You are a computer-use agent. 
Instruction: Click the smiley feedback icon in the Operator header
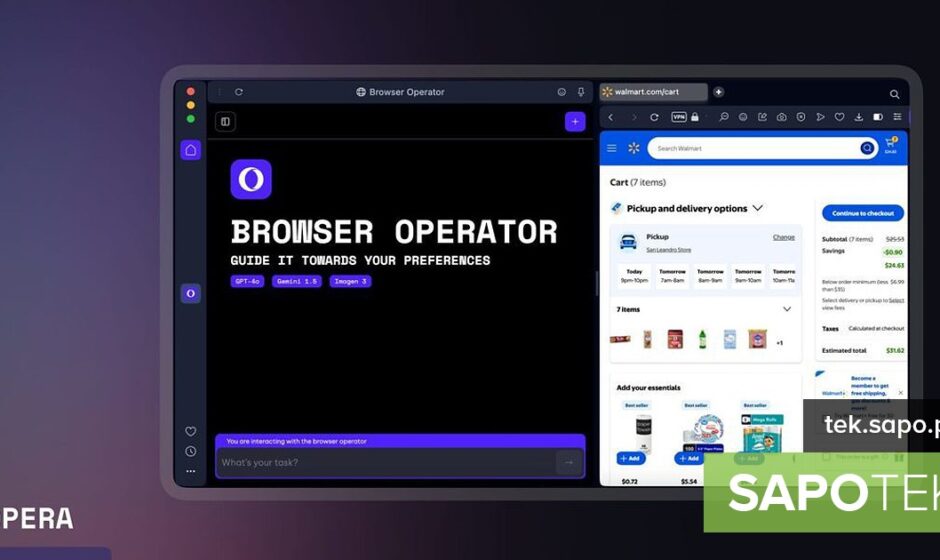562,92
